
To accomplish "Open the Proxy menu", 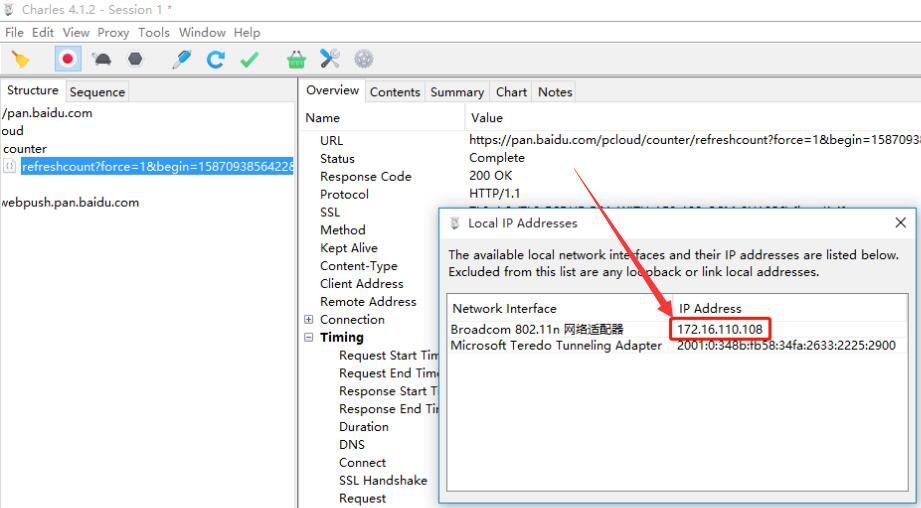I will tap(113, 32).
